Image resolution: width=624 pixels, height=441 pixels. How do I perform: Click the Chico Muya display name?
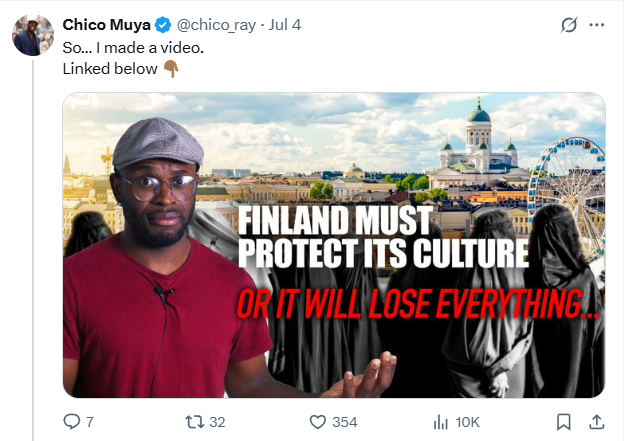[x=106, y=24]
